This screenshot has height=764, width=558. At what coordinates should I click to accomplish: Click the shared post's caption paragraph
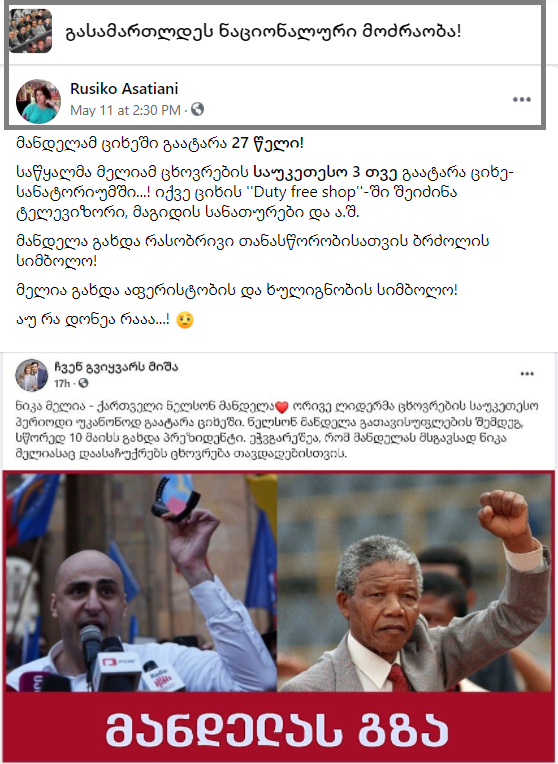click(x=277, y=430)
